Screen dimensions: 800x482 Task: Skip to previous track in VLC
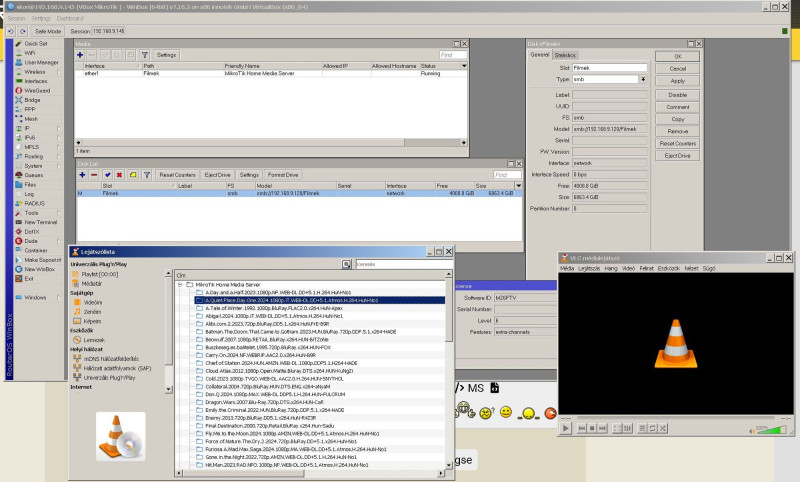coord(582,428)
